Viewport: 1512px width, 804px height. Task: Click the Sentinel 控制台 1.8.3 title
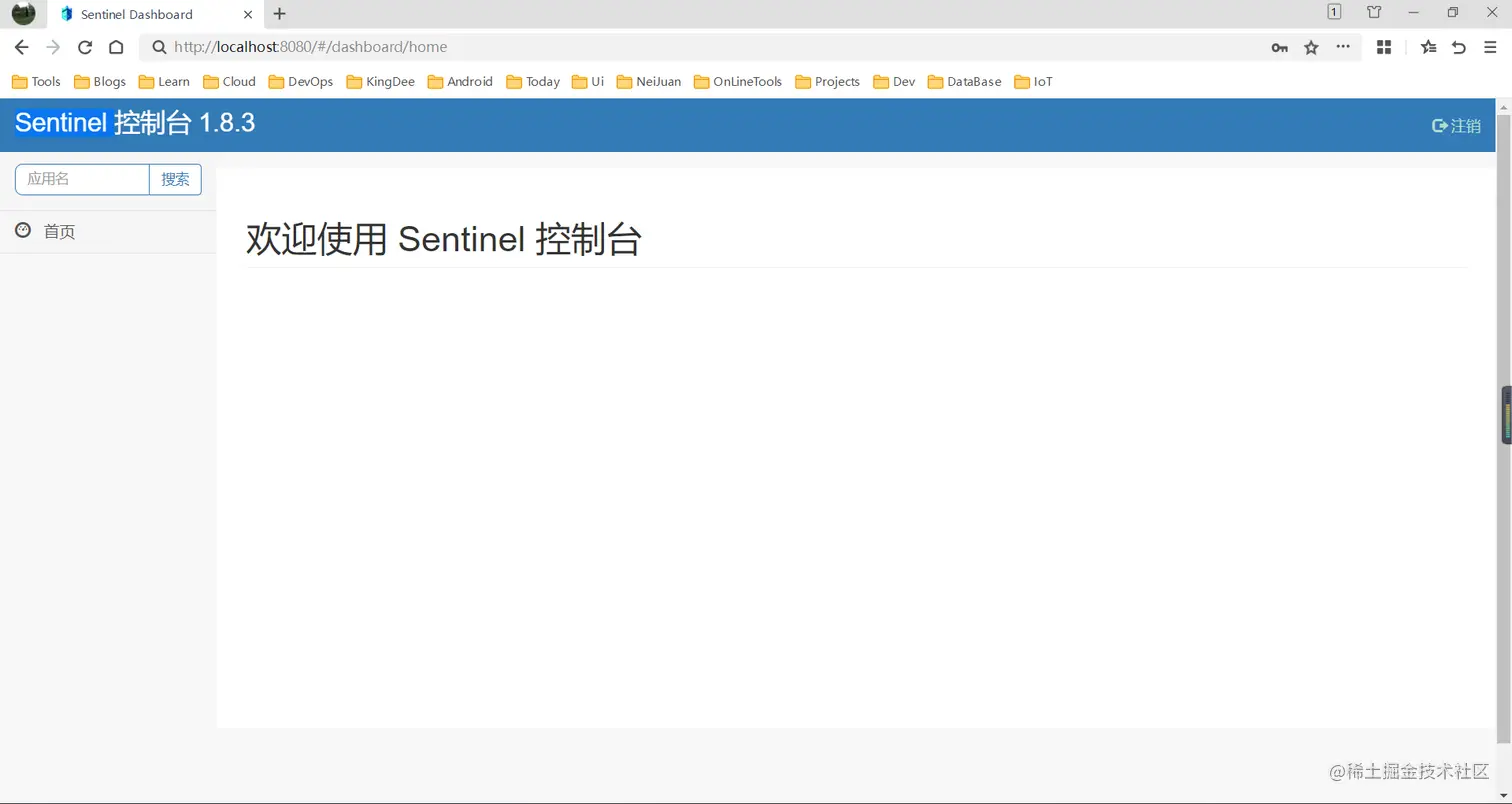click(x=135, y=123)
